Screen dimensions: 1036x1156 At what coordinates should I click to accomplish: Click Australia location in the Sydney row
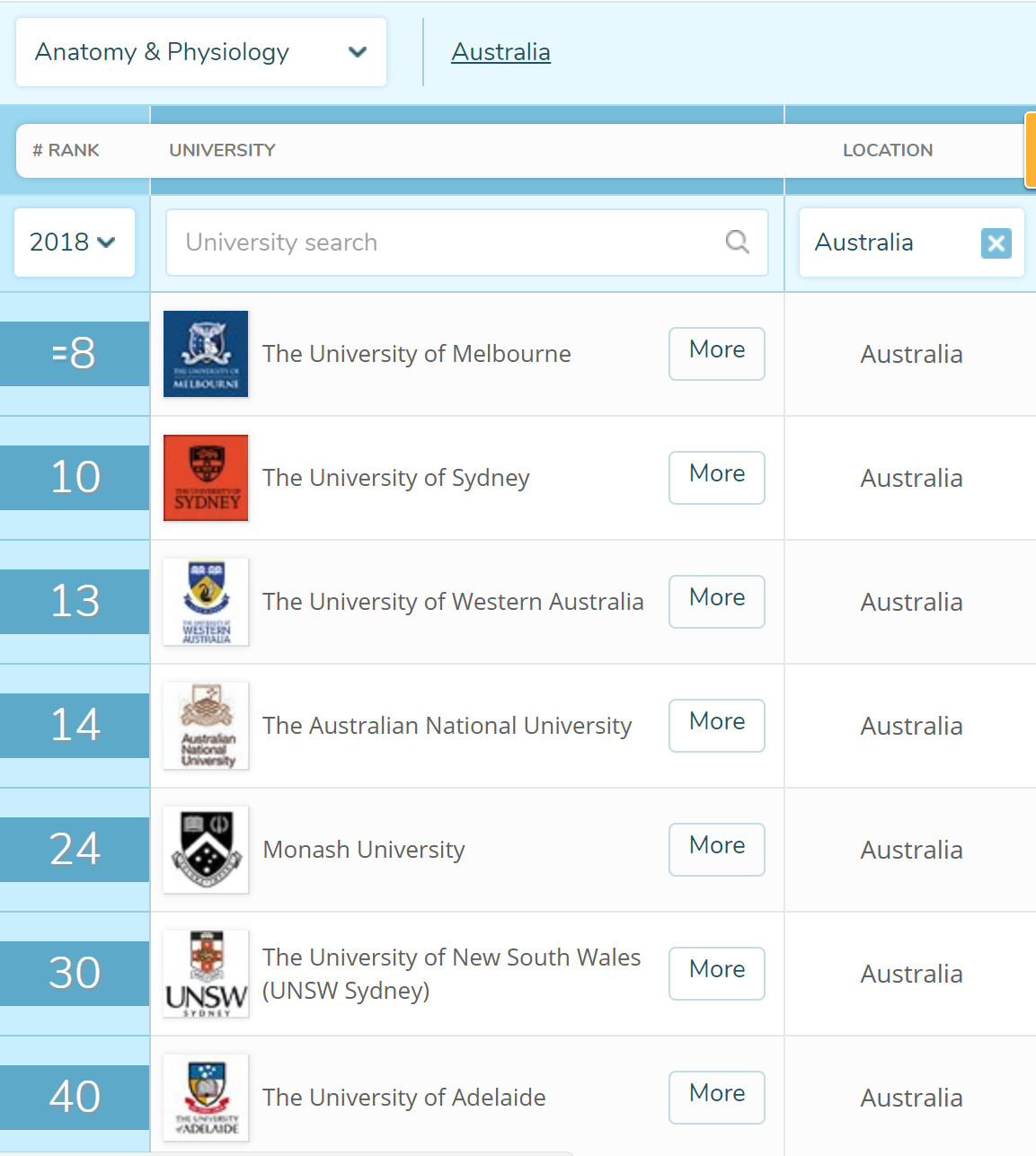click(x=911, y=479)
